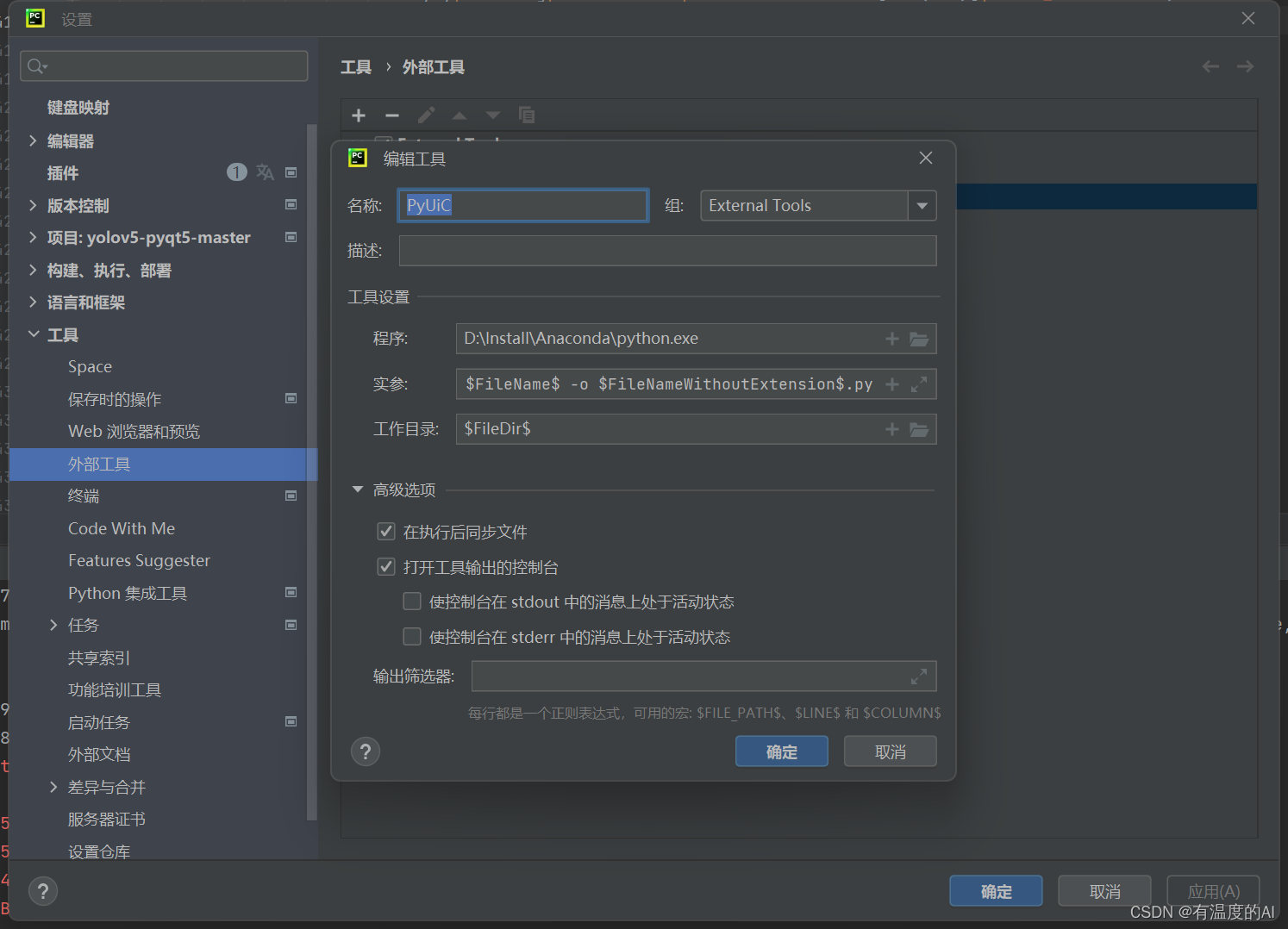
Task: Expand the 语言和框架 settings node
Action: (33, 302)
